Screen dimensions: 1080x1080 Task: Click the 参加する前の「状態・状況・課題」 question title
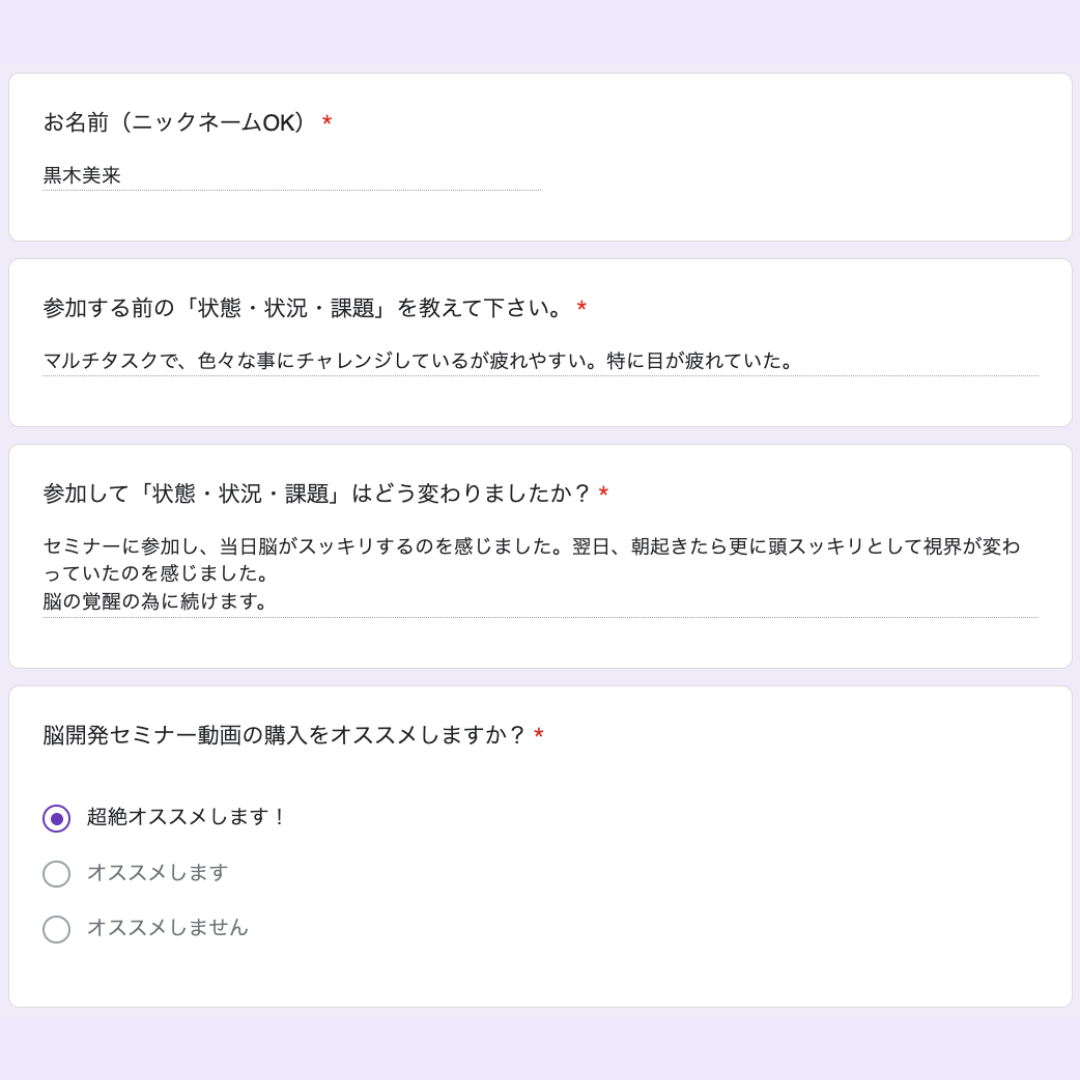click(x=304, y=308)
